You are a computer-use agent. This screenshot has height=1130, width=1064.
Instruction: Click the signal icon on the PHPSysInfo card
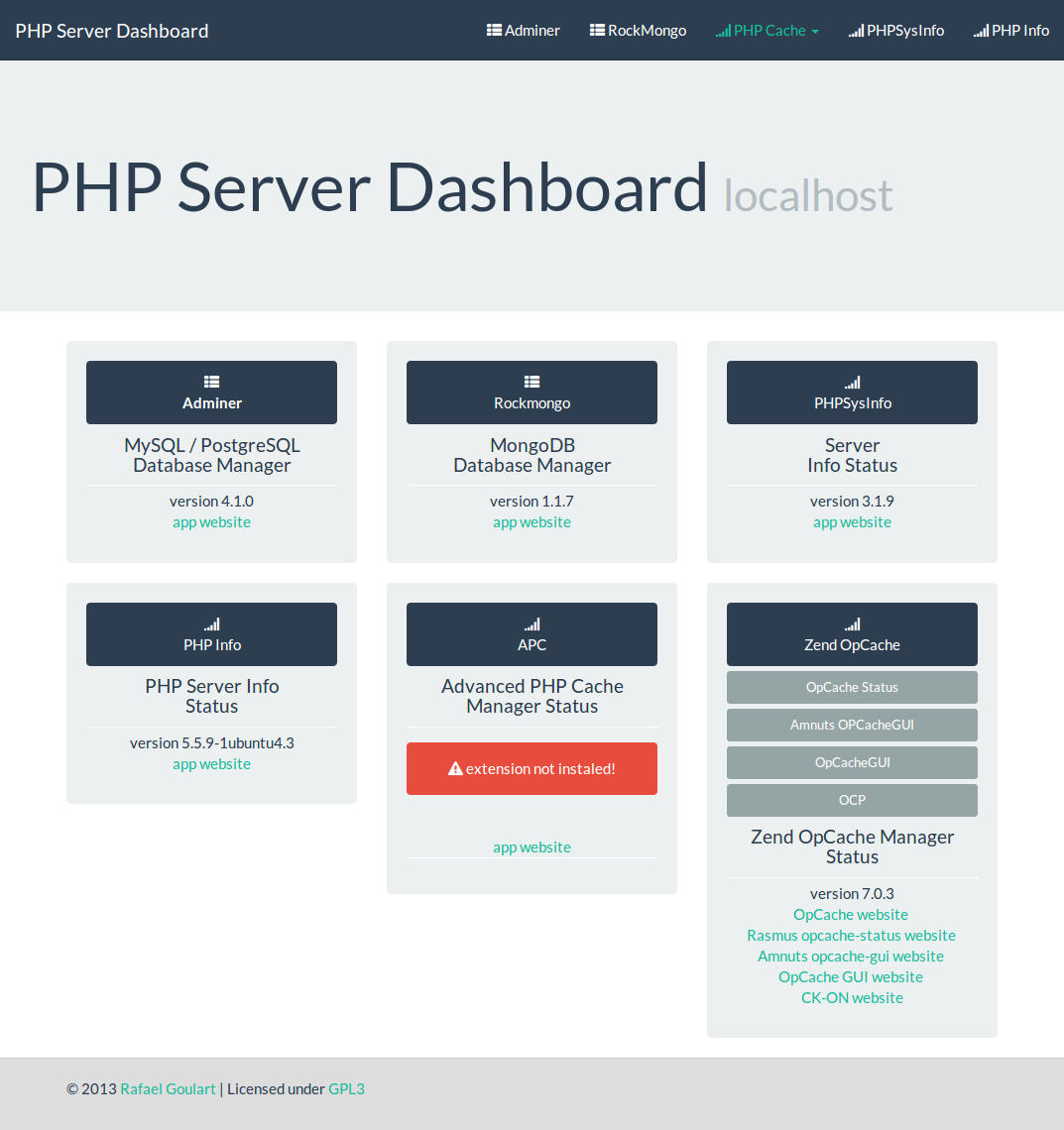(852, 382)
